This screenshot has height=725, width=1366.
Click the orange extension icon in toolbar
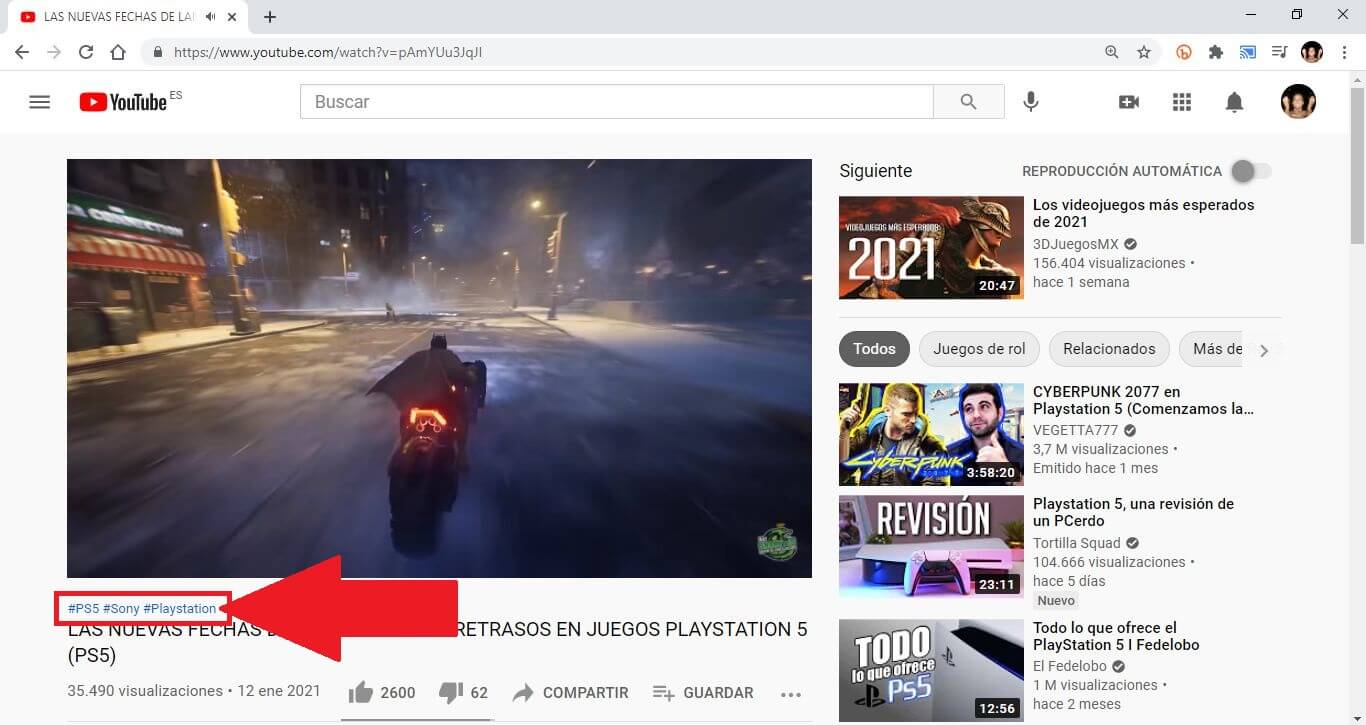(1184, 52)
